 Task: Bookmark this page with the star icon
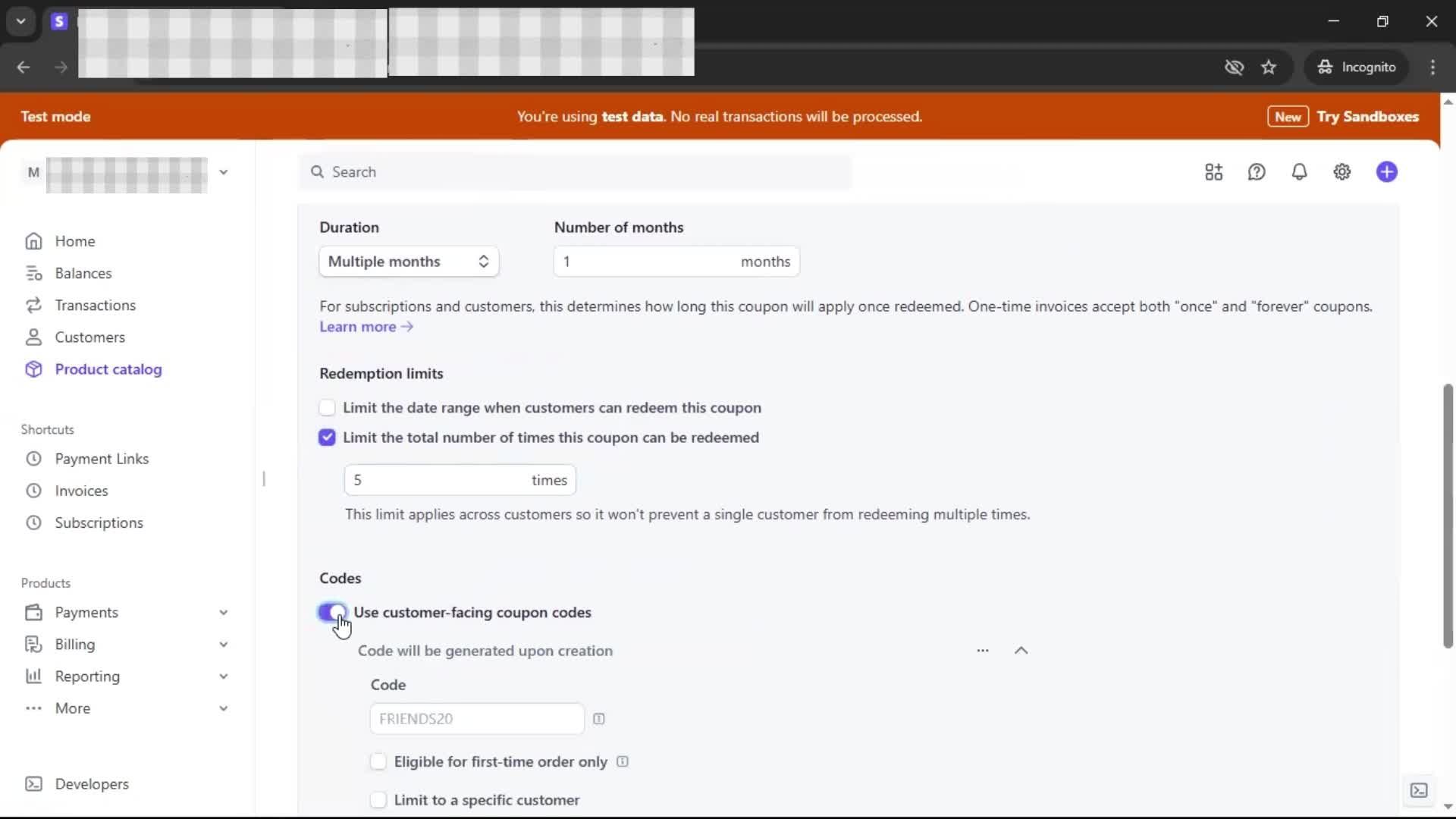click(1269, 67)
